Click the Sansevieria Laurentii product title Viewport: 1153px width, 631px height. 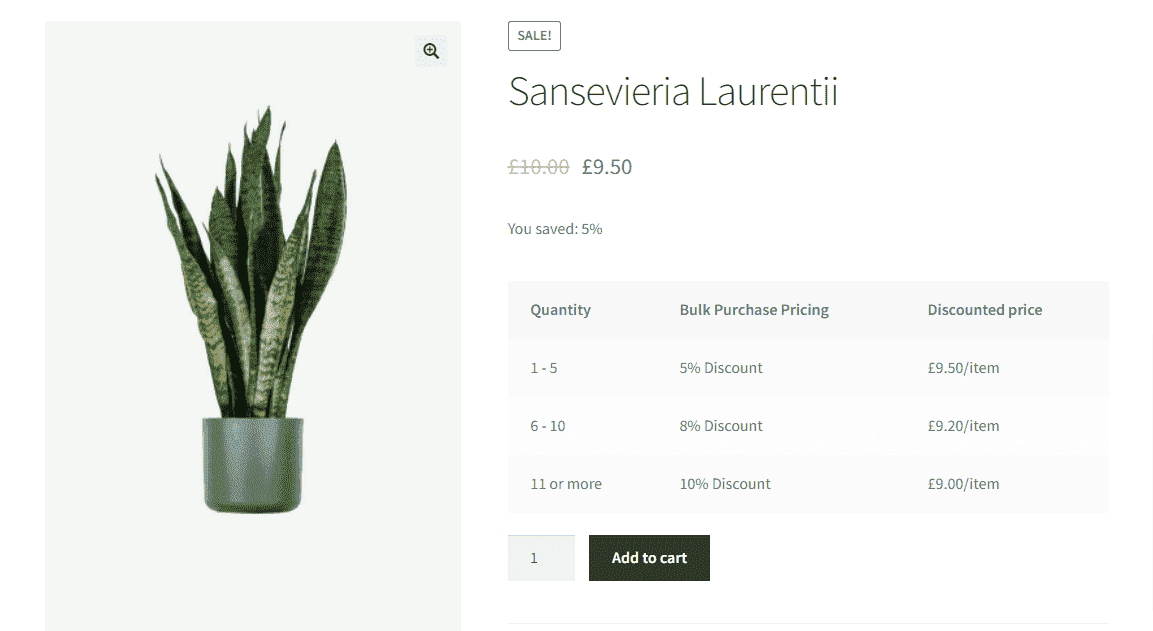tap(673, 92)
